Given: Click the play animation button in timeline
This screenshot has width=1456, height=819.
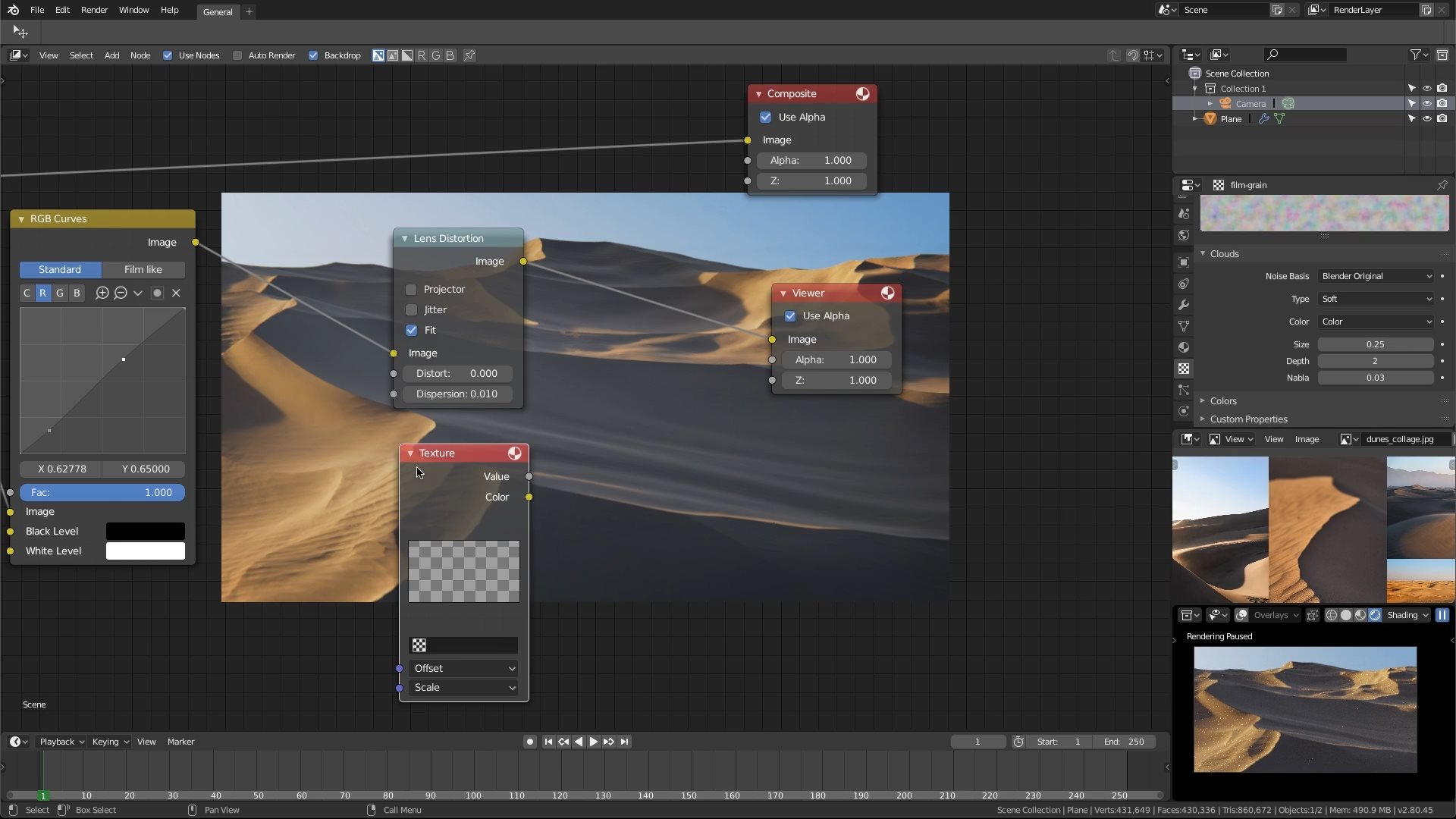Looking at the screenshot, I should 594,742.
